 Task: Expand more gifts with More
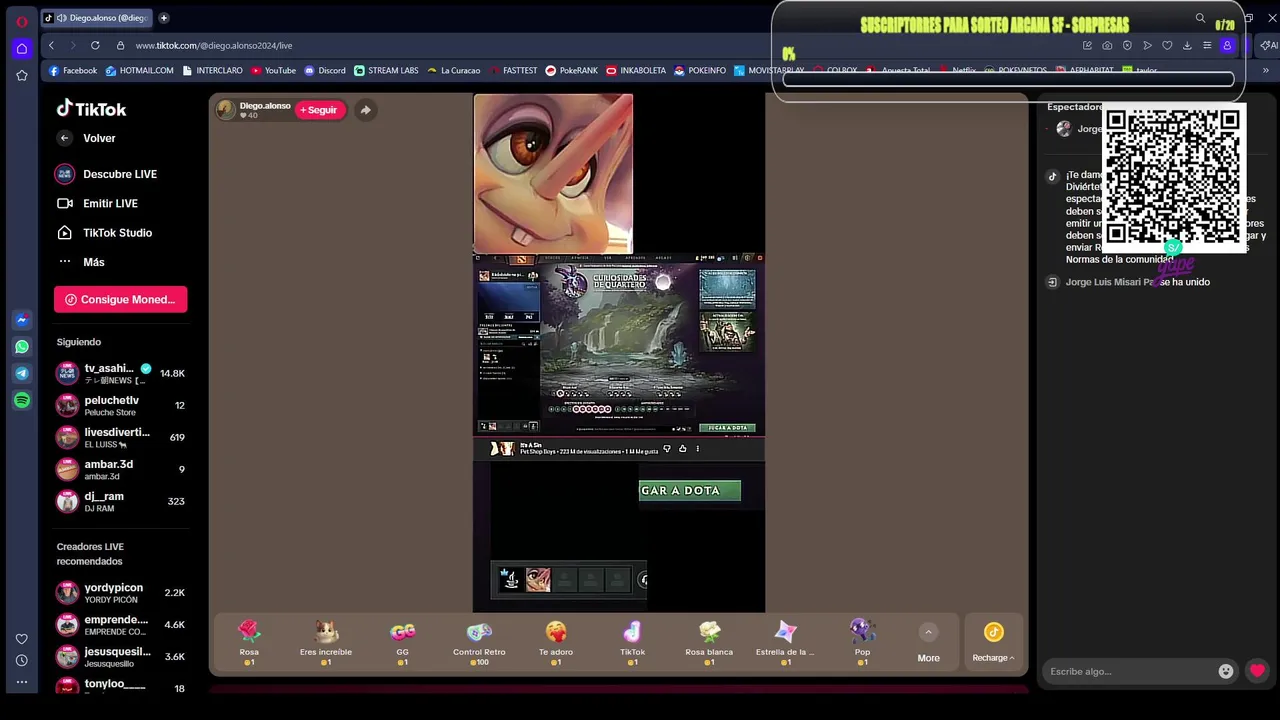(928, 643)
